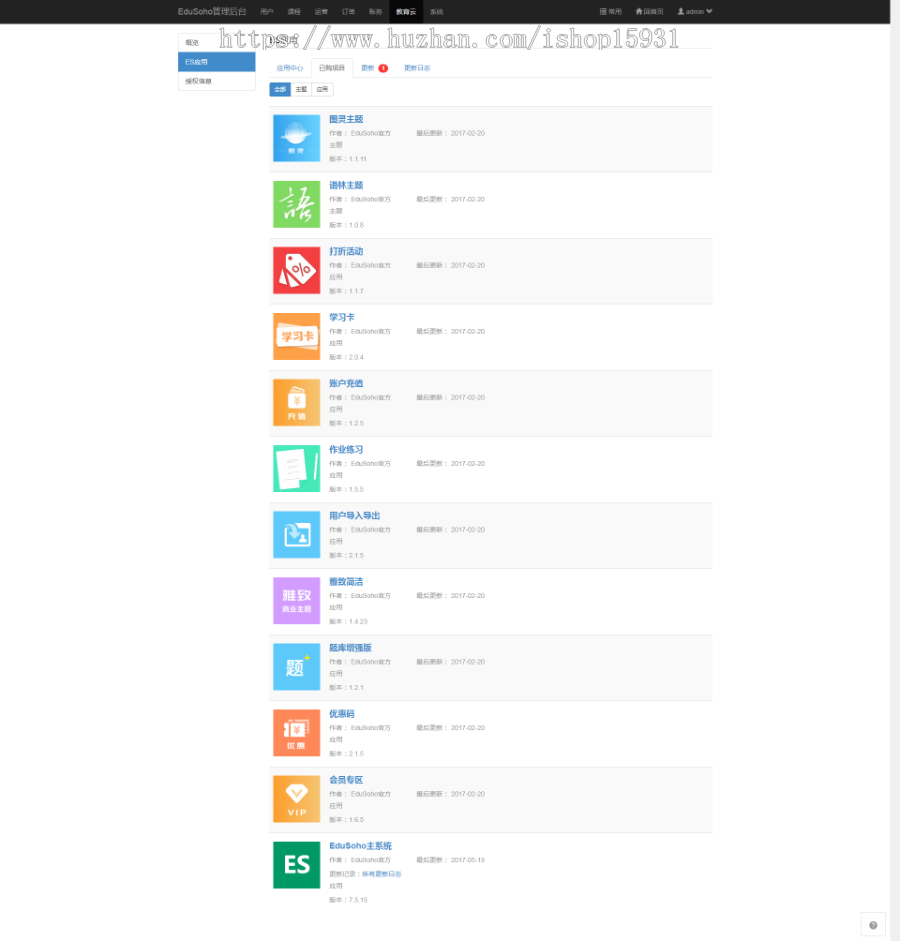Click the green 语林主题 icon
Screen dimensions: 900x941
click(296, 204)
